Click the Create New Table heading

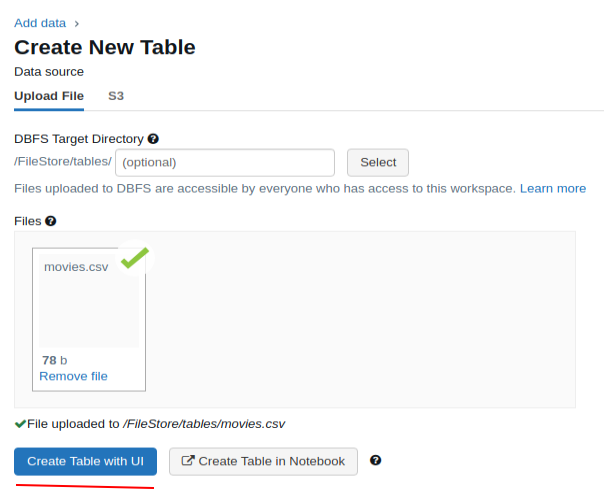point(105,47)
